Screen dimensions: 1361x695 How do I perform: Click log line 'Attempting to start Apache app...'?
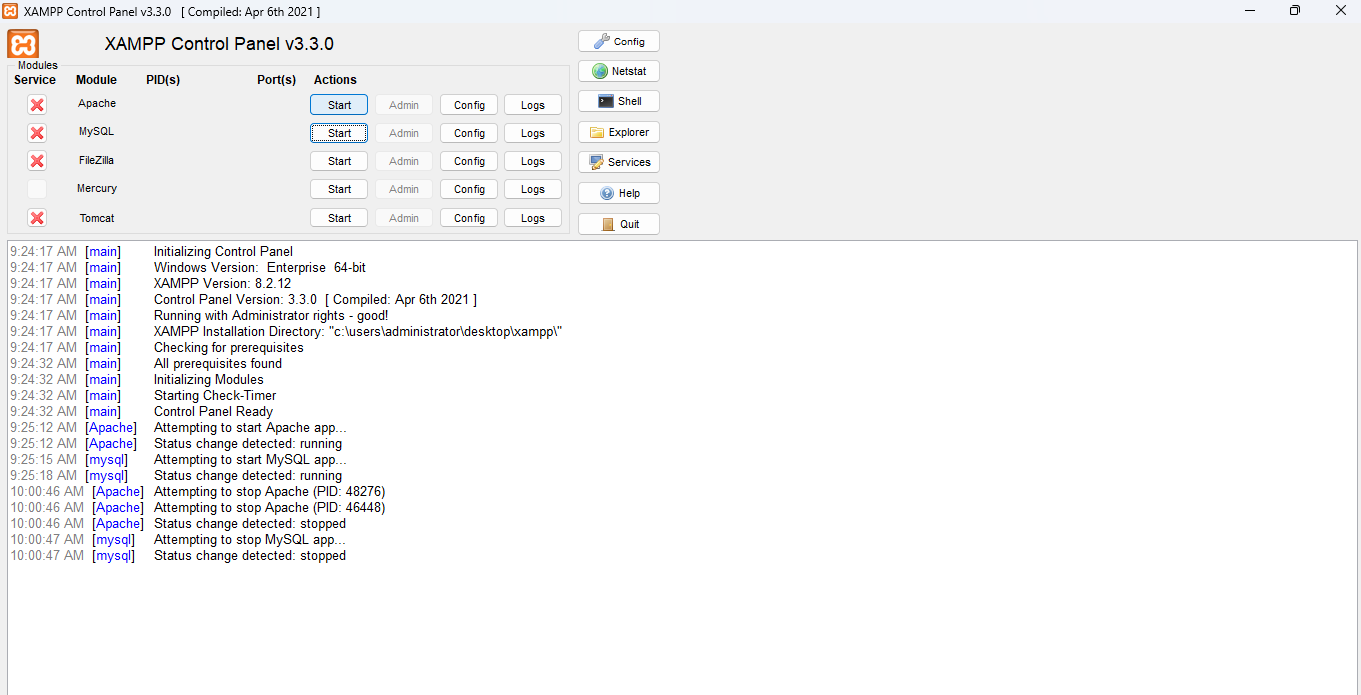(250, 428)
